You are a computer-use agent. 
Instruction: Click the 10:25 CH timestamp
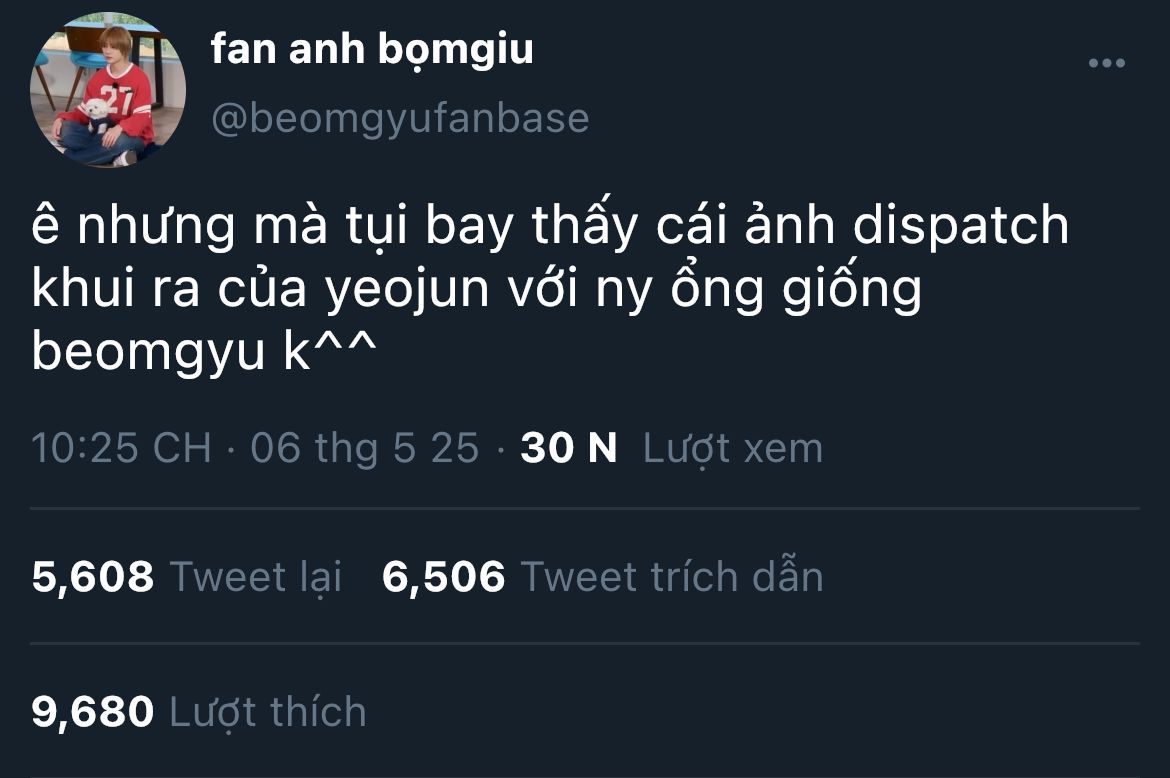coord(122,448)
